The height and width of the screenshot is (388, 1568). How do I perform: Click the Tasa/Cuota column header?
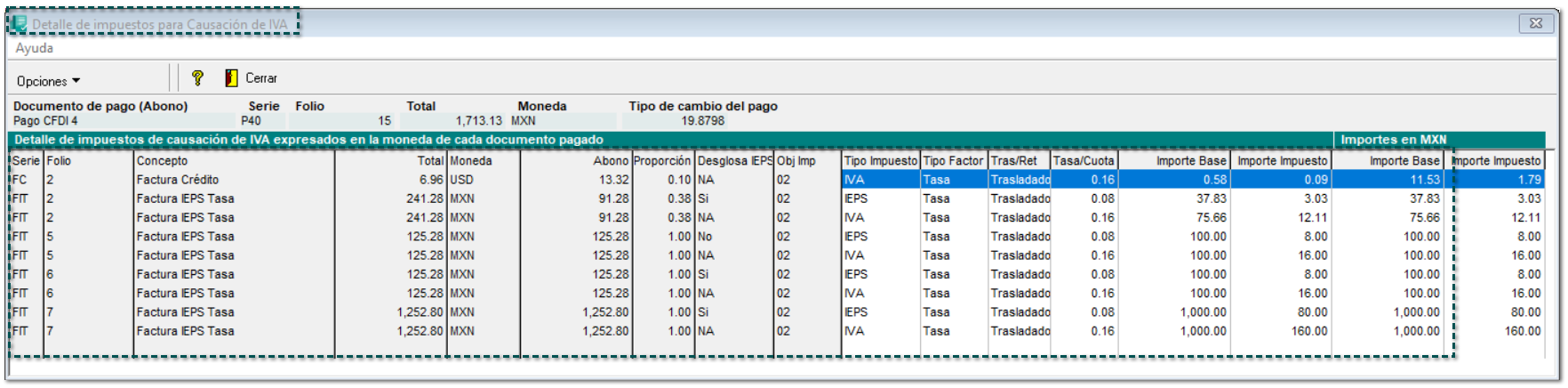1083,161
